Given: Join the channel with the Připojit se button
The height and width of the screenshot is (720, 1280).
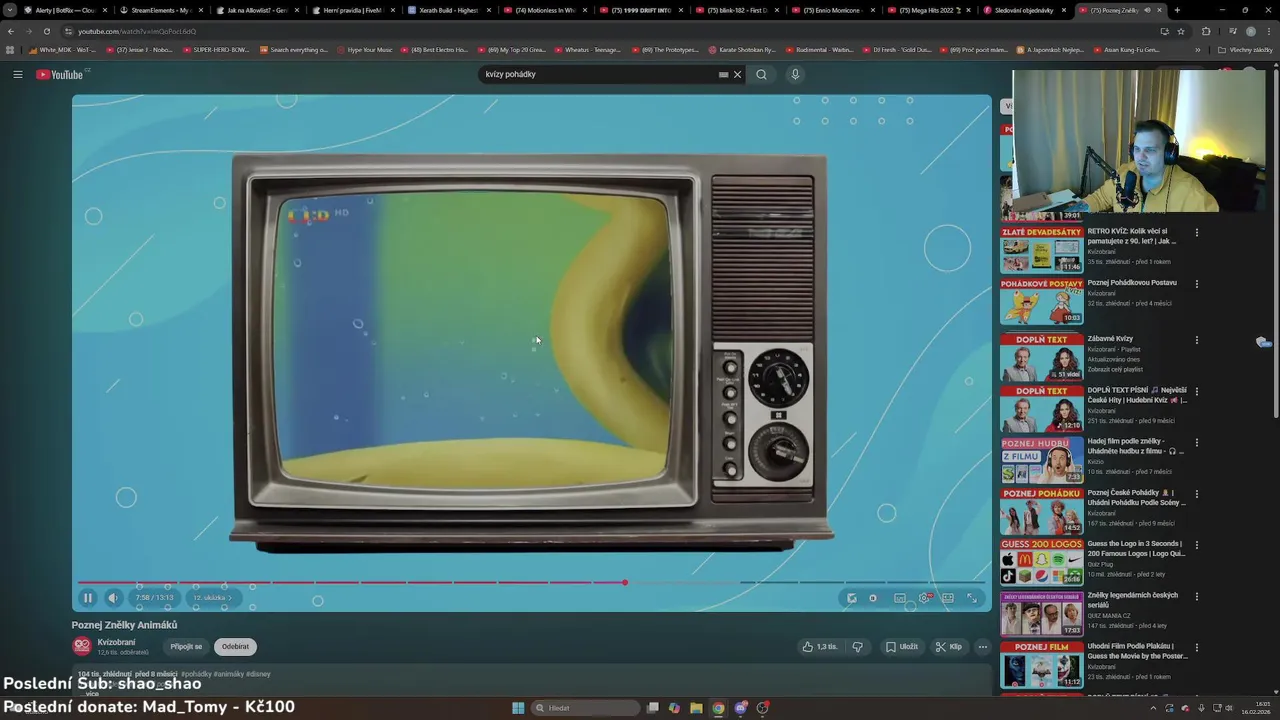Looking at the screenshot, I should [x=186, y=647].
